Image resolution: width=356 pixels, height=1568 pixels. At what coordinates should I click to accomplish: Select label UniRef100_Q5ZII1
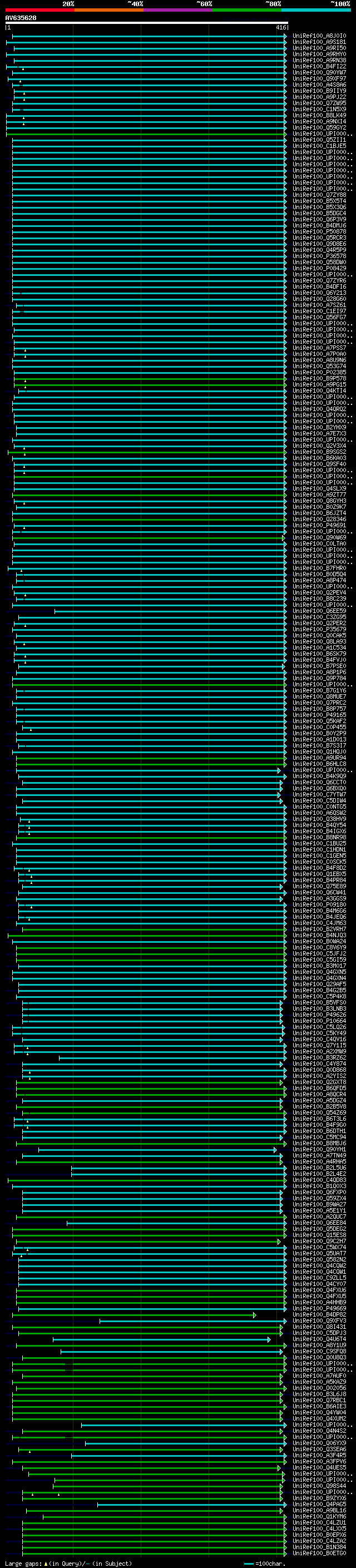pyautogui.click(x=319, y=140)
